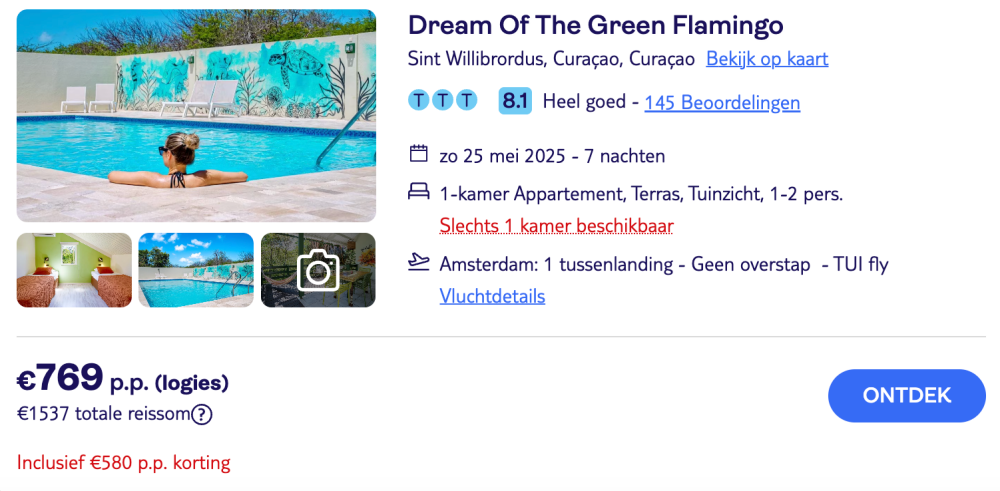This screenshot has height=491, width=1000.
Task: Click the Inclusief €580 p.p. korting text
Action: pyautogui.click(x=124, y=462)
